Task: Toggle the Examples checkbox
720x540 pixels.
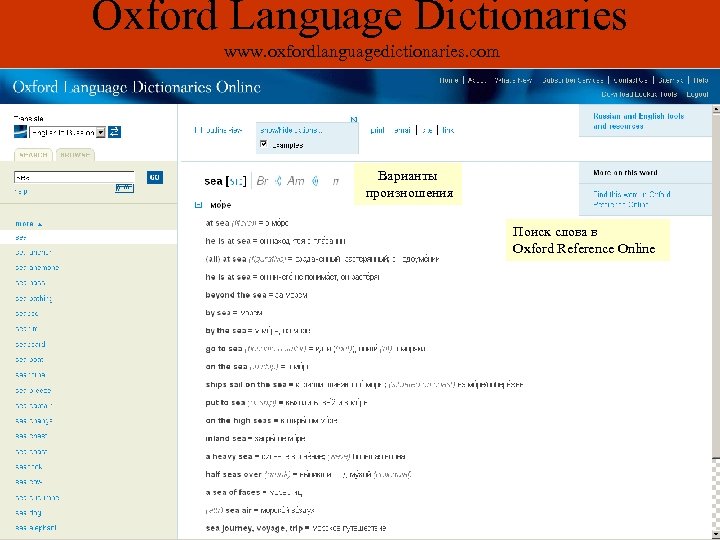Action: tap(263, 144)
